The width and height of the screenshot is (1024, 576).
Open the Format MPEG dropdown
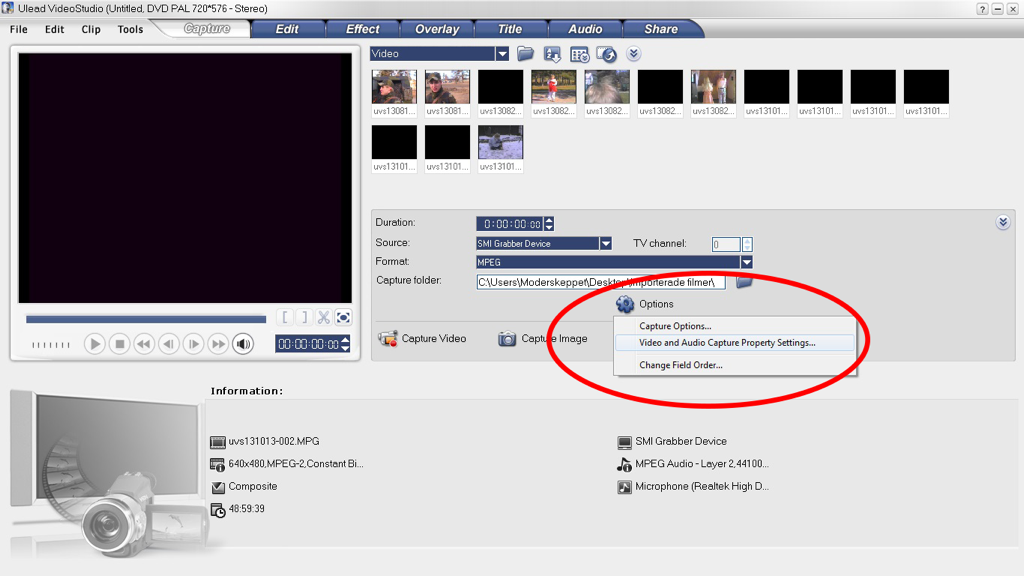pos(746,262)
